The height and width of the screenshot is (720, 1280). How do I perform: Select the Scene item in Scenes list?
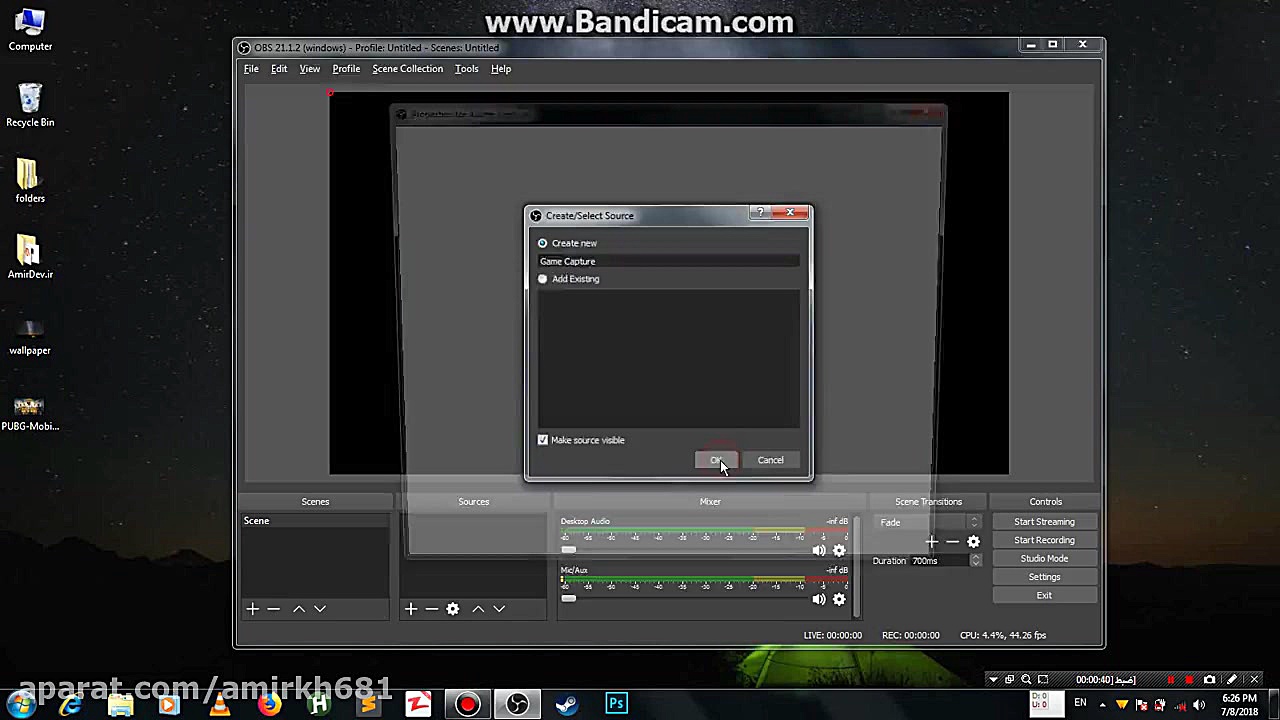pos(314,521)
